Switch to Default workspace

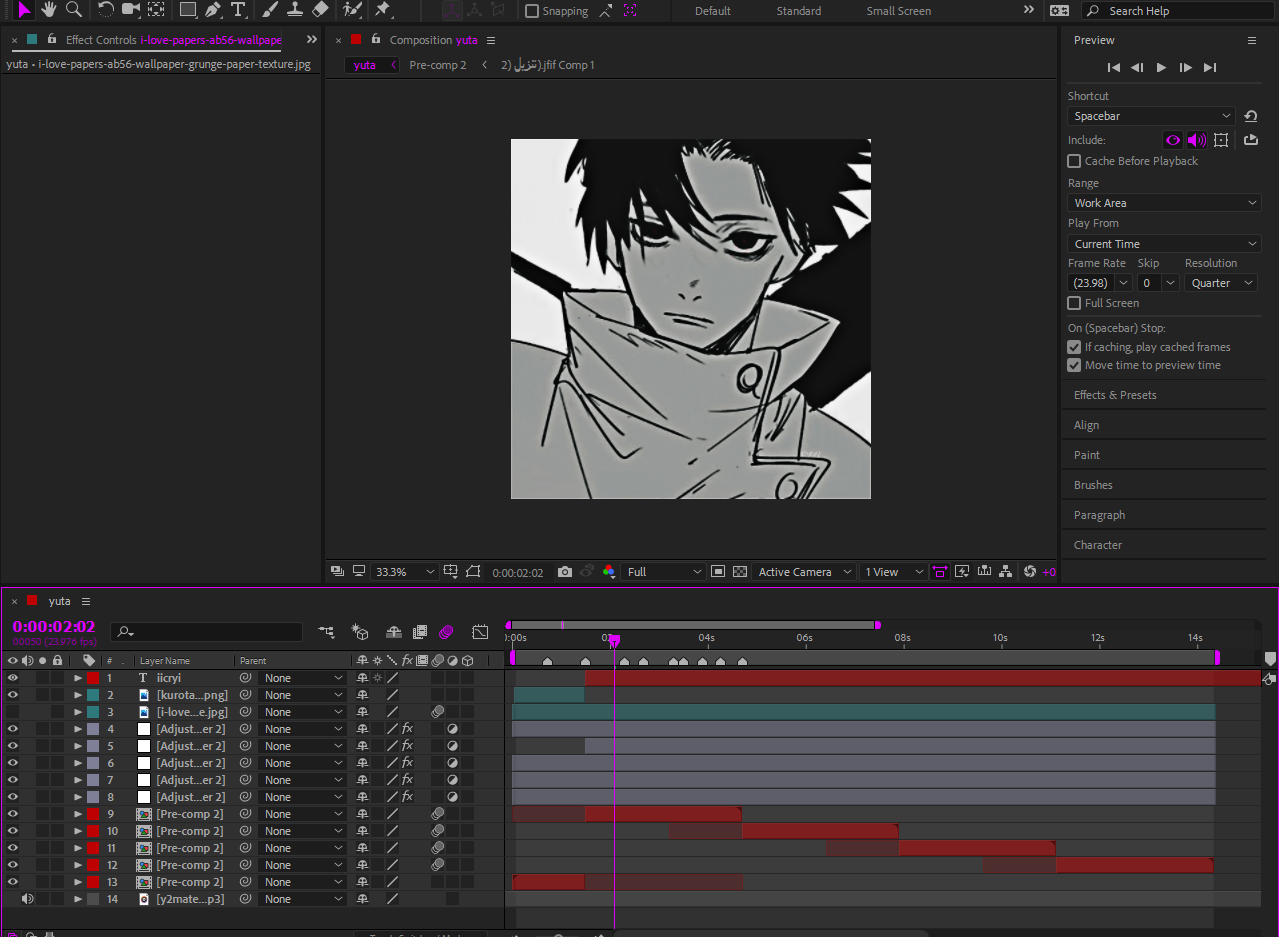(713, 11)
